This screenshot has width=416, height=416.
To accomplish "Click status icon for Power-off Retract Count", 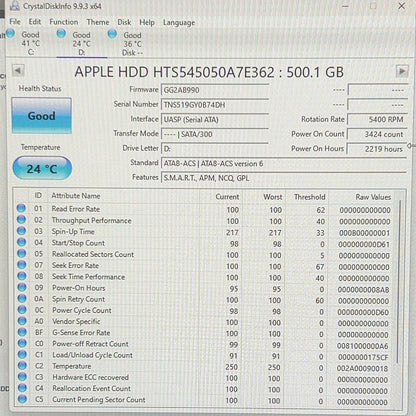I will [22, 343].
